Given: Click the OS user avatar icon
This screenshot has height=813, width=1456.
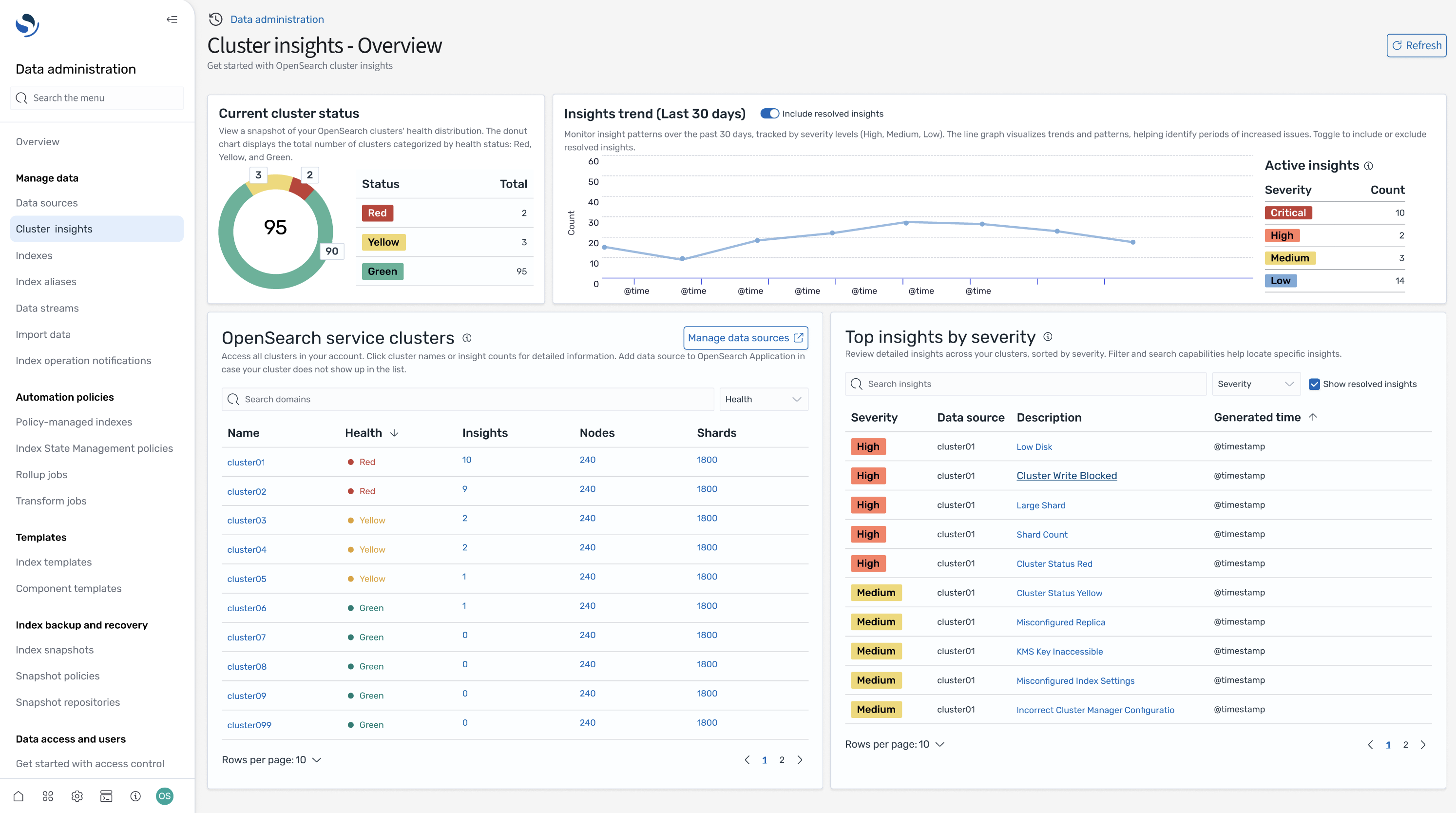Looking at the screenshot, I should point(165,796).
